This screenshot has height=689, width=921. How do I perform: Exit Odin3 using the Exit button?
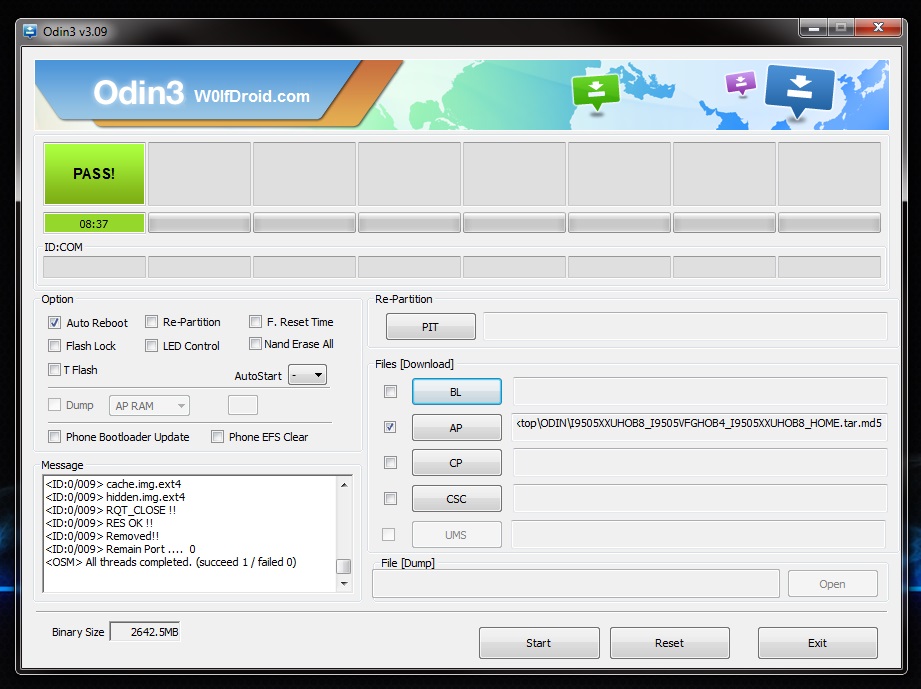(818, 643)
